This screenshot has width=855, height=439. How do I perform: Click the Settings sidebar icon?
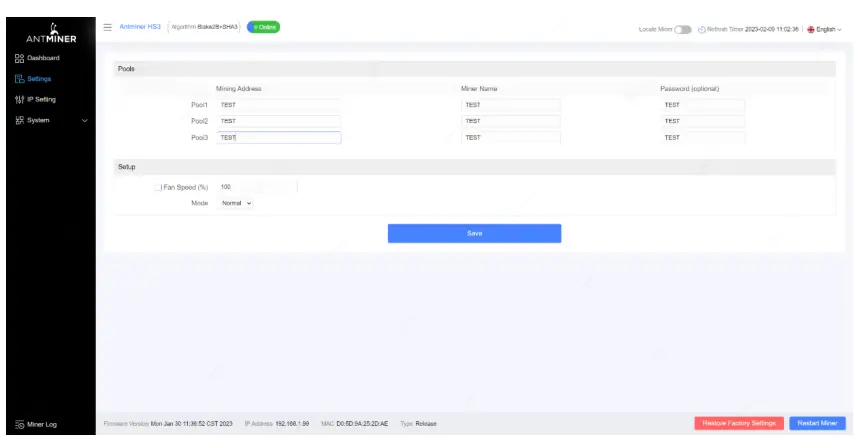click(x=19, y=79)
